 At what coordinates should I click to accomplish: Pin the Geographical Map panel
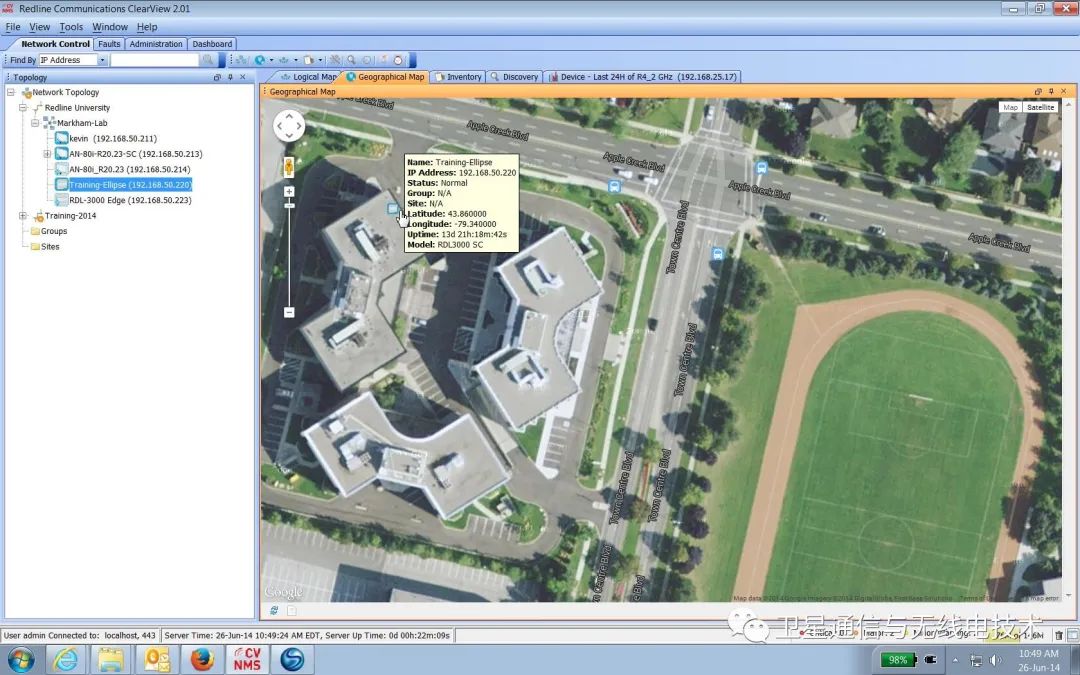click(x=1051, y=92)
